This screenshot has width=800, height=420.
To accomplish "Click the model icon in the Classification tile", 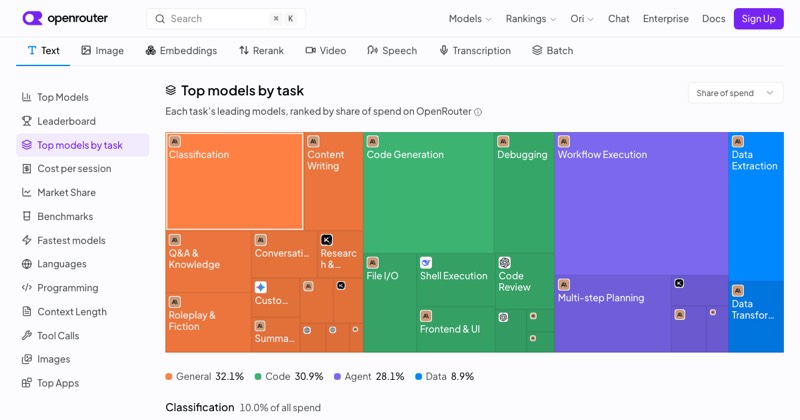I will coord(175,141).
